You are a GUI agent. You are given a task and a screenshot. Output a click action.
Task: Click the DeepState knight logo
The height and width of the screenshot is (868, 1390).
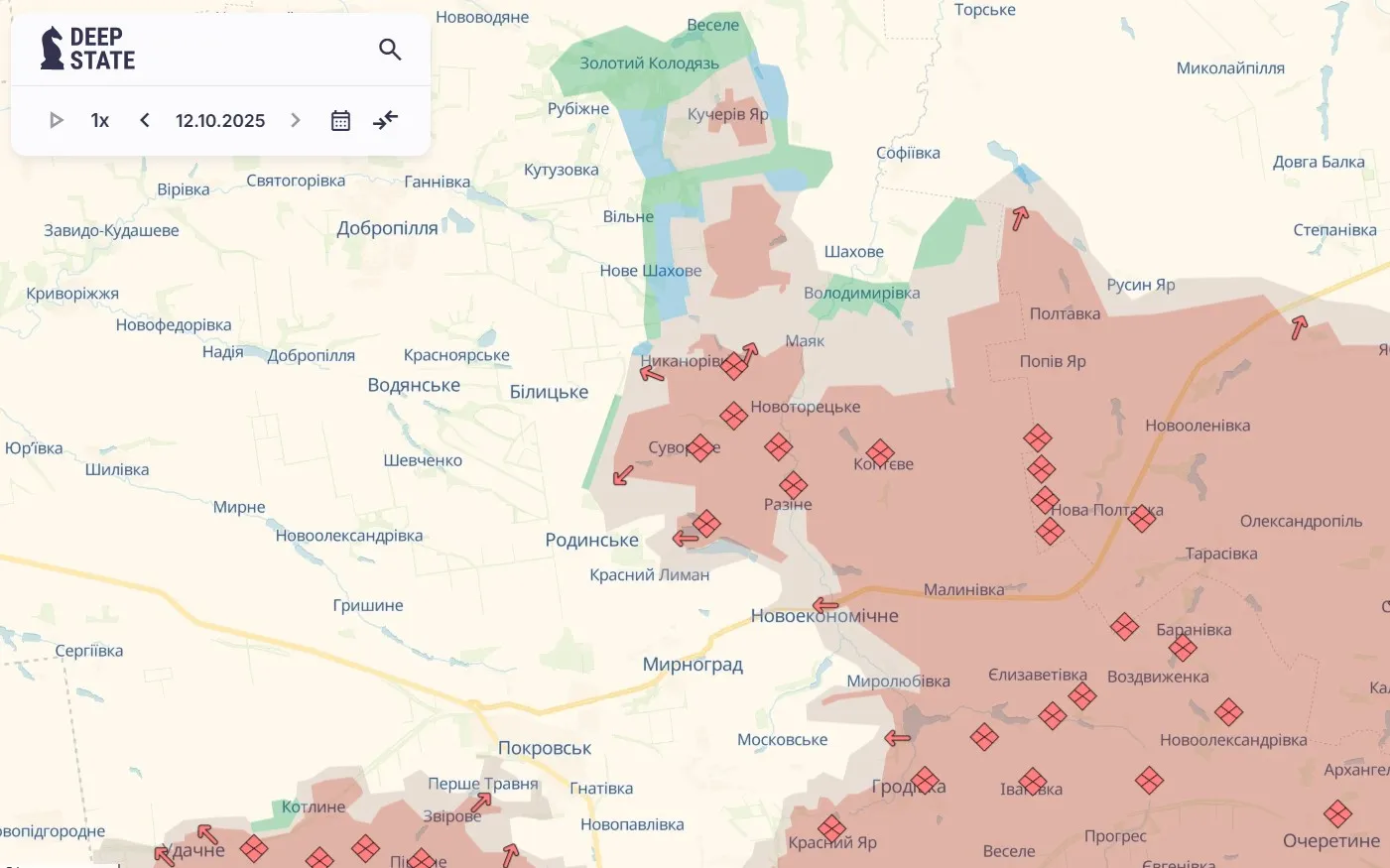(x=54, y=47)
